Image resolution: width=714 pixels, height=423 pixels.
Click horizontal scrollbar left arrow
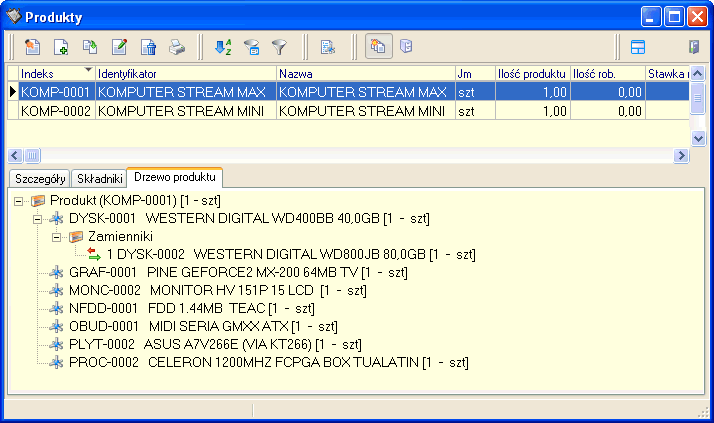[15, 156]
